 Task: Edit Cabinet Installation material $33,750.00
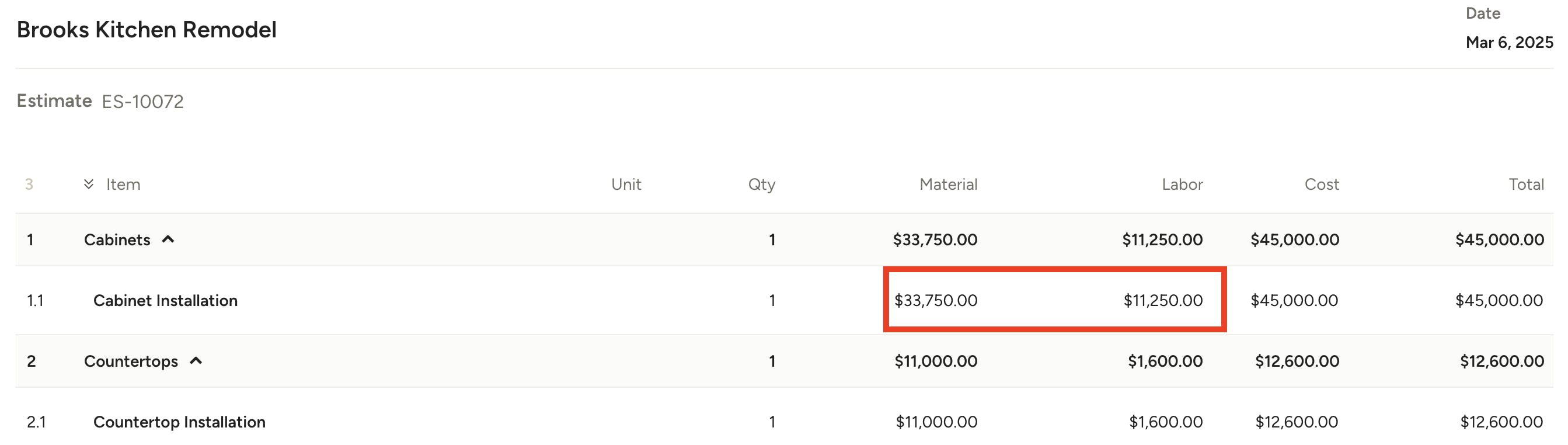pyautogui.click(x=936, y=300)
